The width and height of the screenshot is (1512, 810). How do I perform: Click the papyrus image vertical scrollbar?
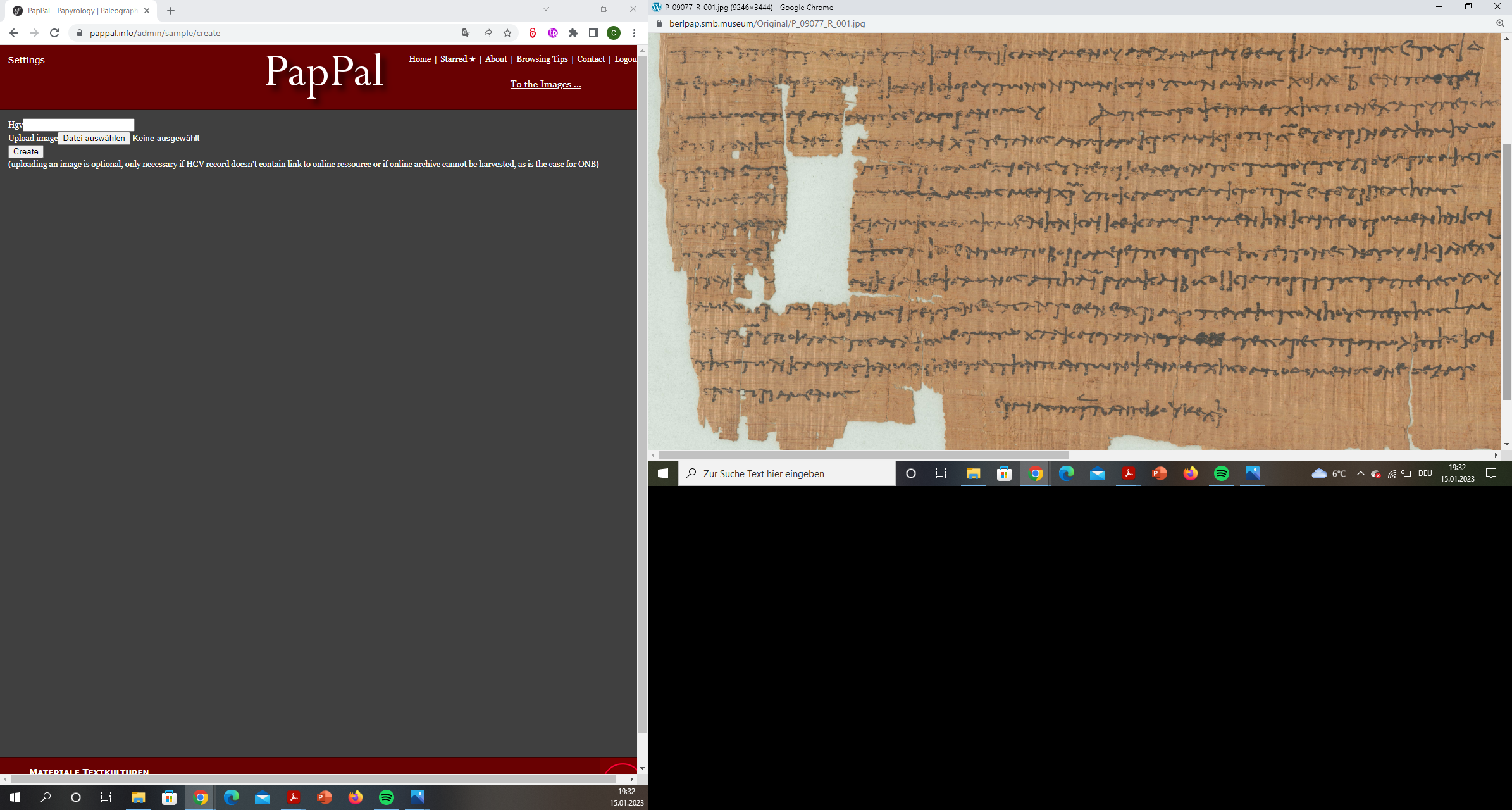(1506, 272)
